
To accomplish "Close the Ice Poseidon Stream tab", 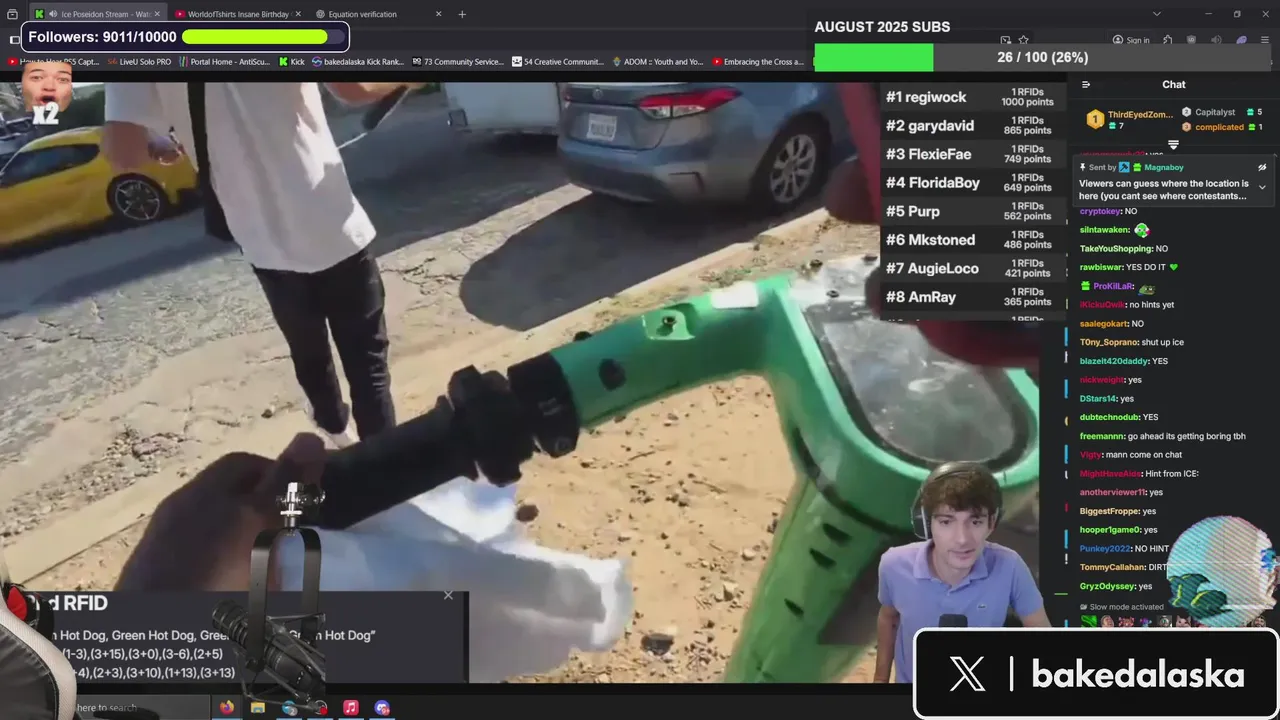I will (x=156, y=14).
